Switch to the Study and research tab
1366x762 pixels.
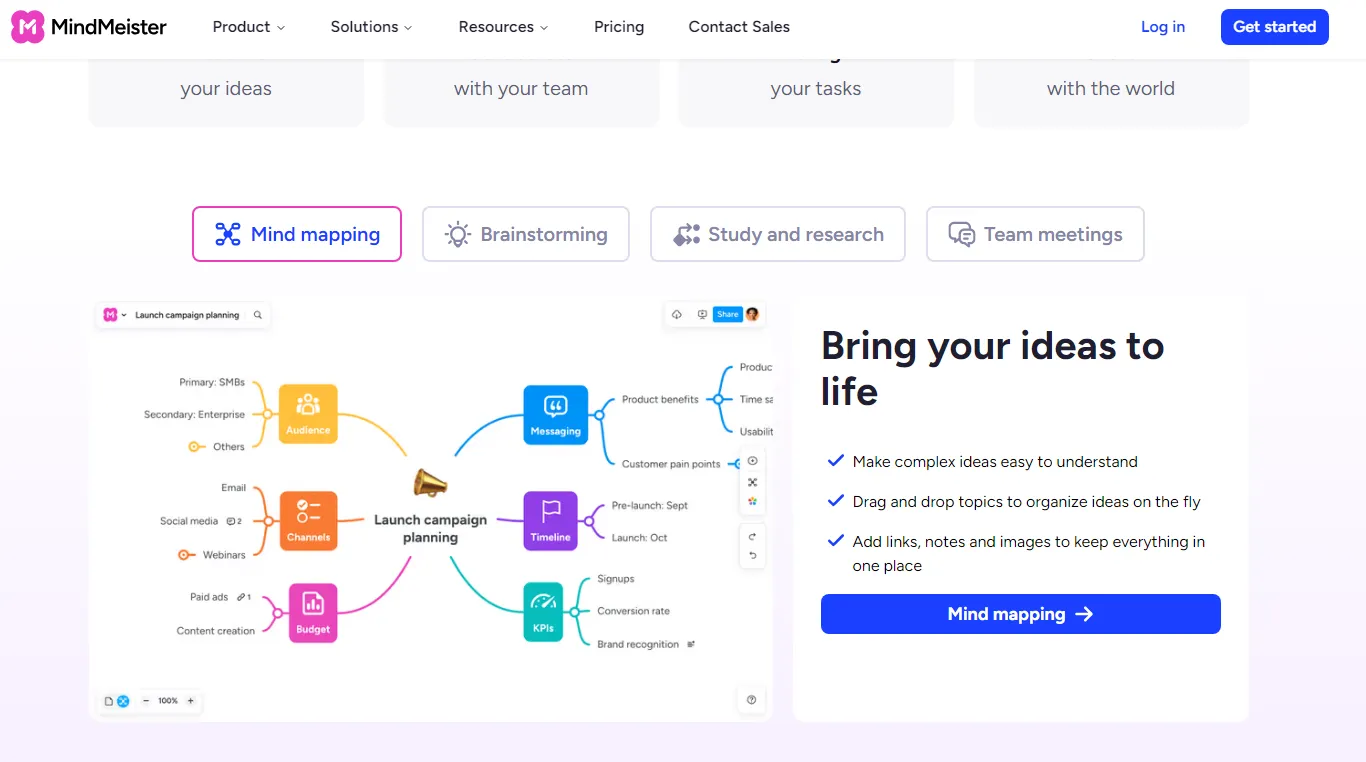(x=778, y=234)
